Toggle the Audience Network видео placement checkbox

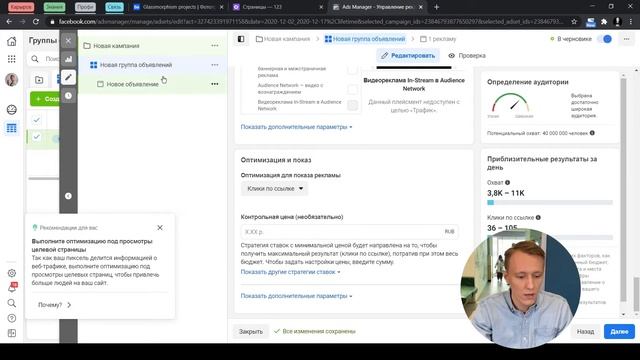(352, 89)
